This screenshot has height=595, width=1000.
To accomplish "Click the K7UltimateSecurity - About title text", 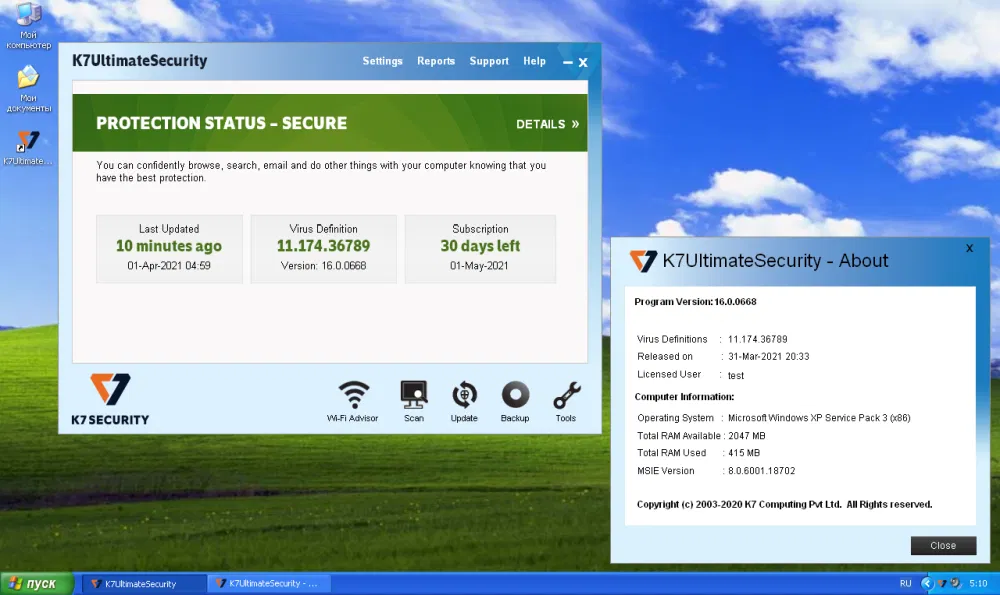I will click(776, 260).
